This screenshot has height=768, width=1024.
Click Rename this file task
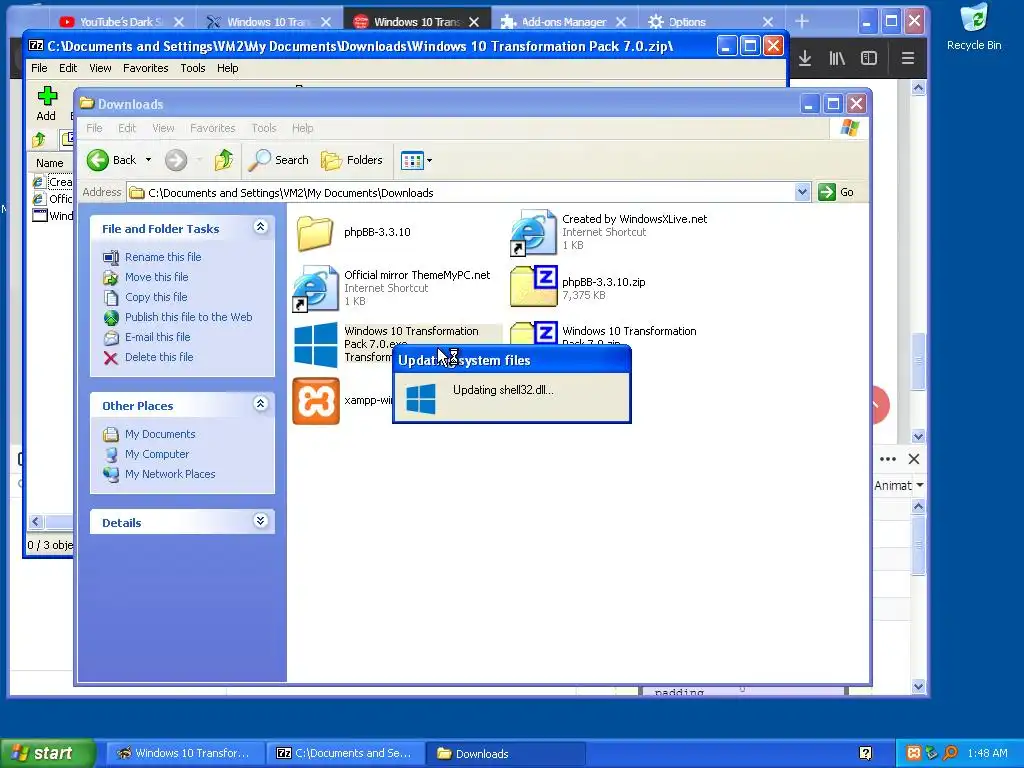(163, 257)
